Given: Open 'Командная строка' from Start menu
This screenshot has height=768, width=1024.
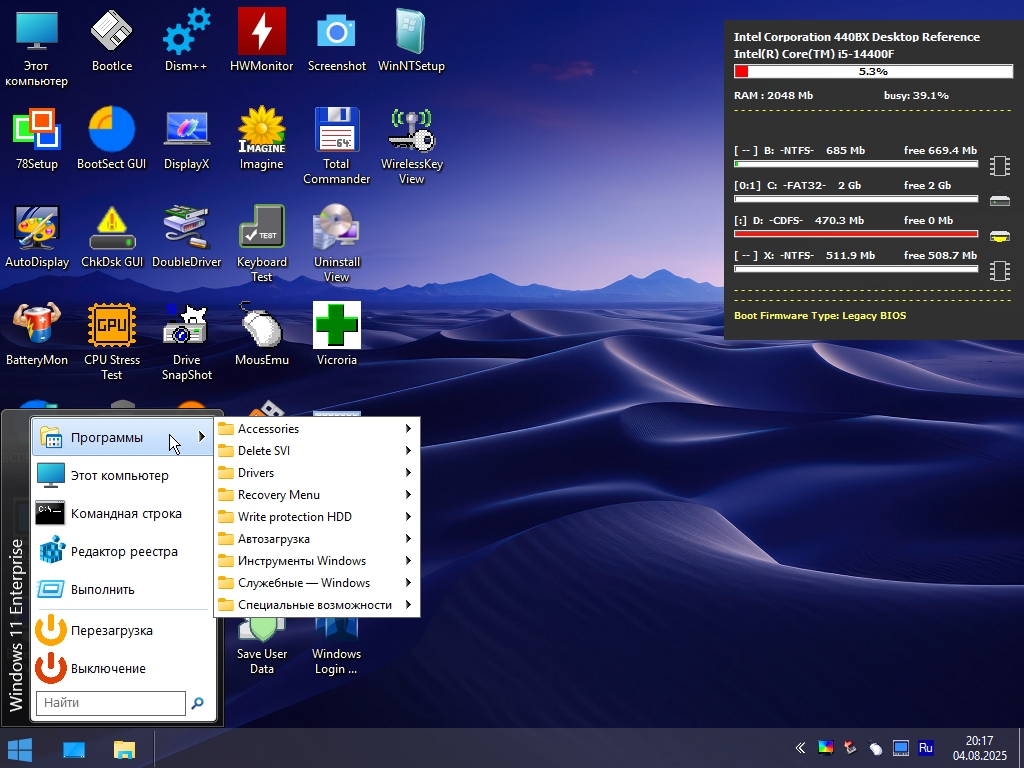Looking at the screenshot, I should (123, 513).
